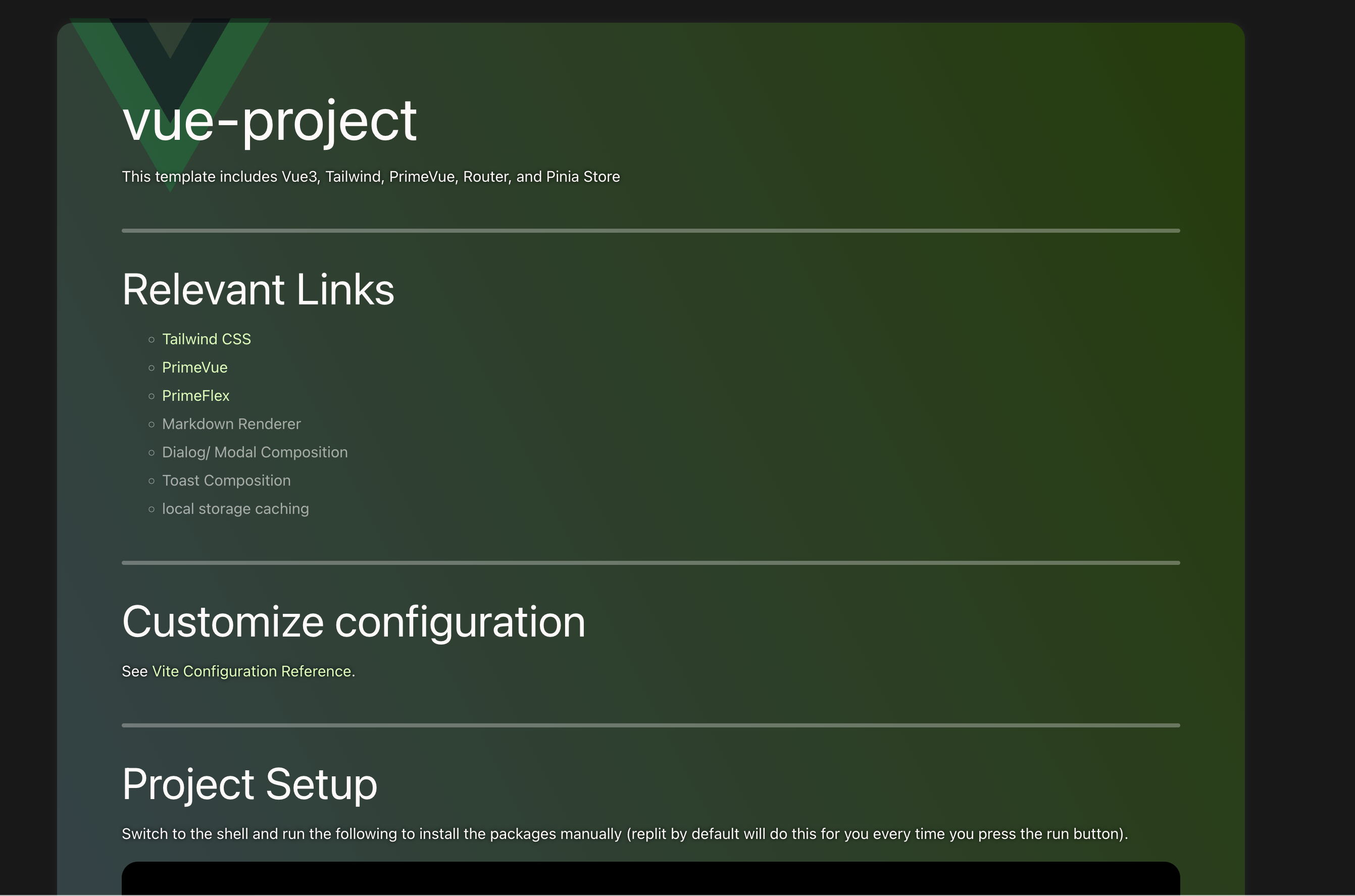
Task: Click the Dialog/ Modal Composition item
Action: pyautogui.click(x=255, y=453)
